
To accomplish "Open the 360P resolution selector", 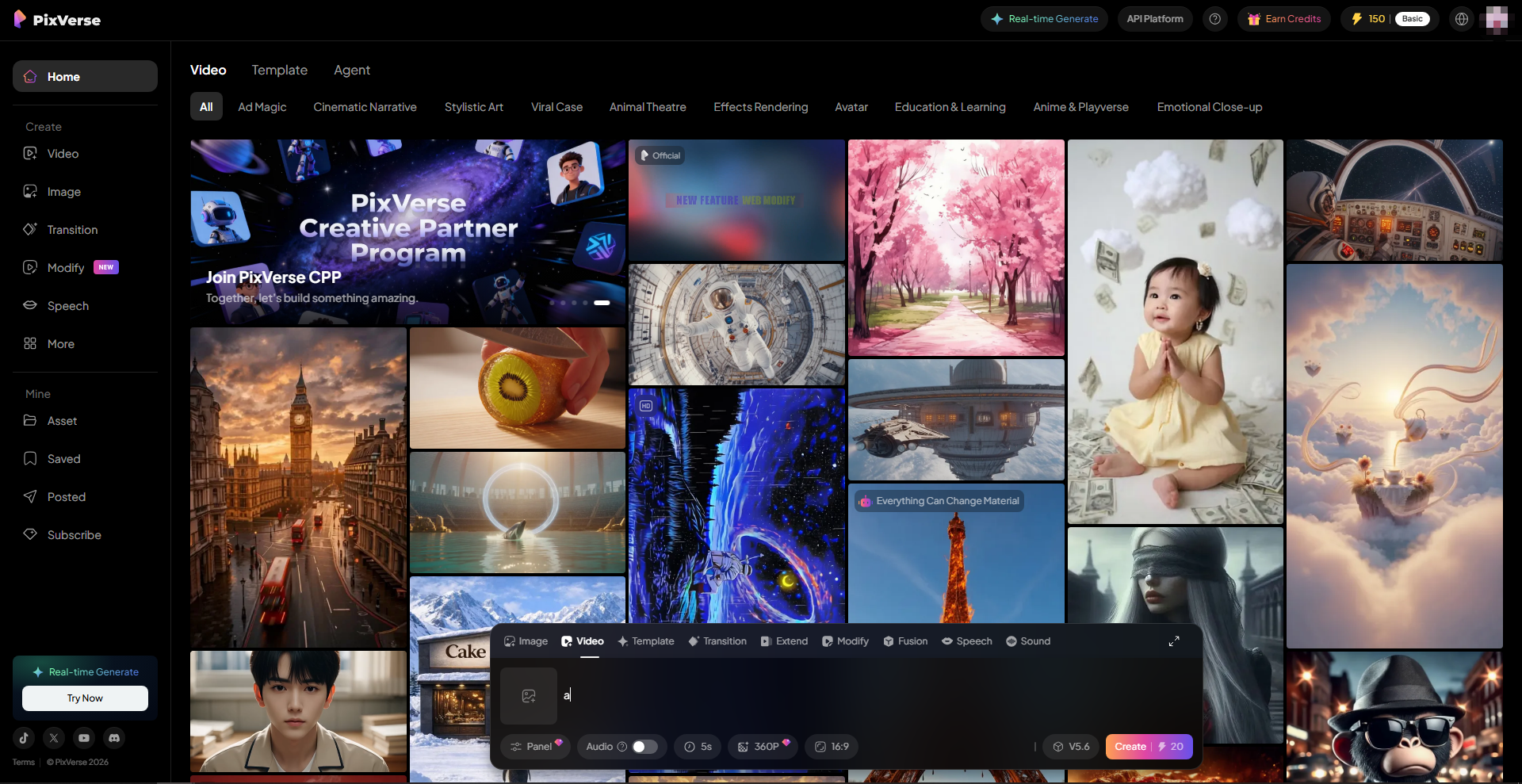I will point(763,747).
